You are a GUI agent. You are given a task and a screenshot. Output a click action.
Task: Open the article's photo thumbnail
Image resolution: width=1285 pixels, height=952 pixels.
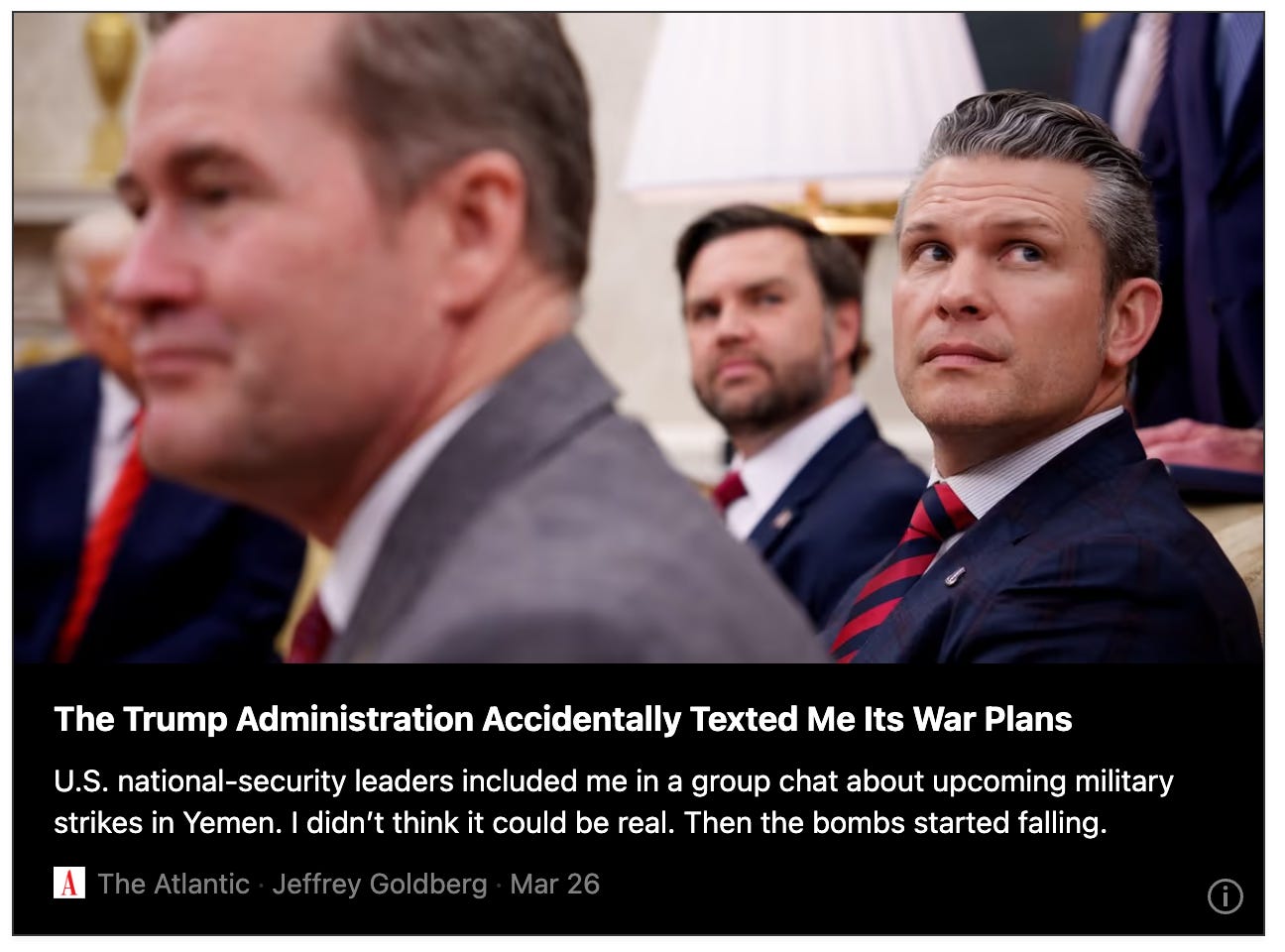(x=639, y=338)
